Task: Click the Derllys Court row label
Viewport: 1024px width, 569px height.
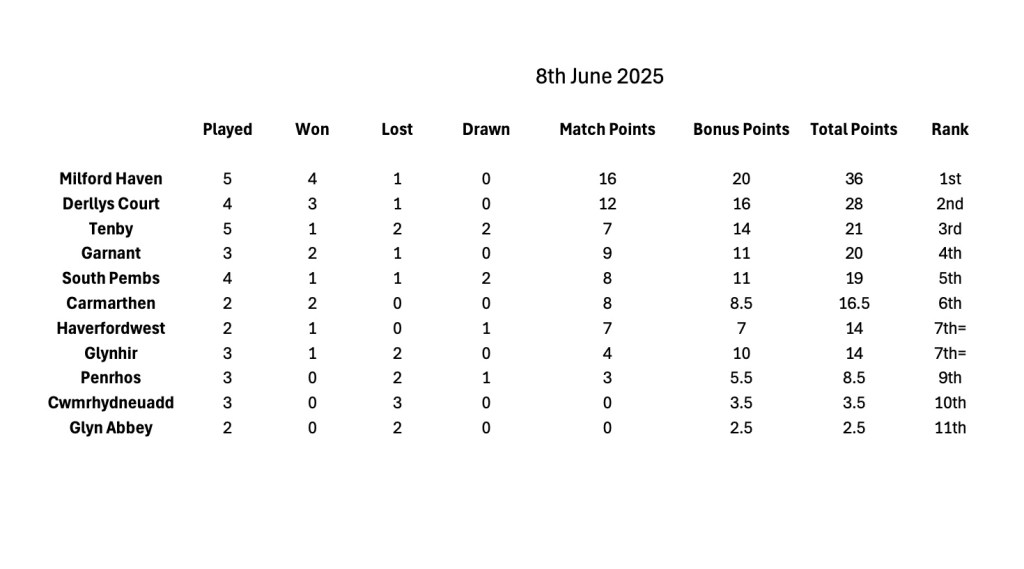Action: pos(110,204)
